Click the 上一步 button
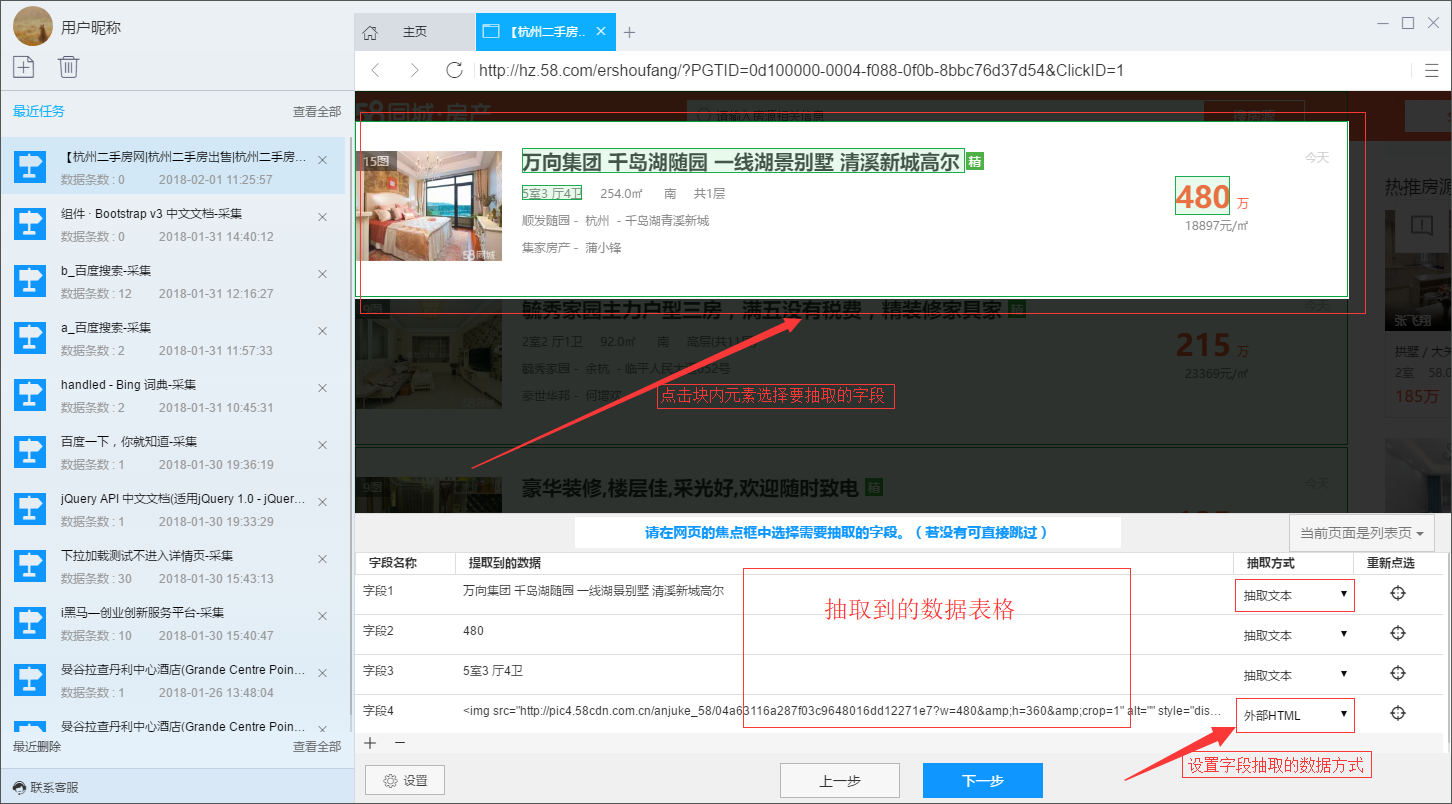Screen dimensions: 1452x804 (x=840, y=781)
